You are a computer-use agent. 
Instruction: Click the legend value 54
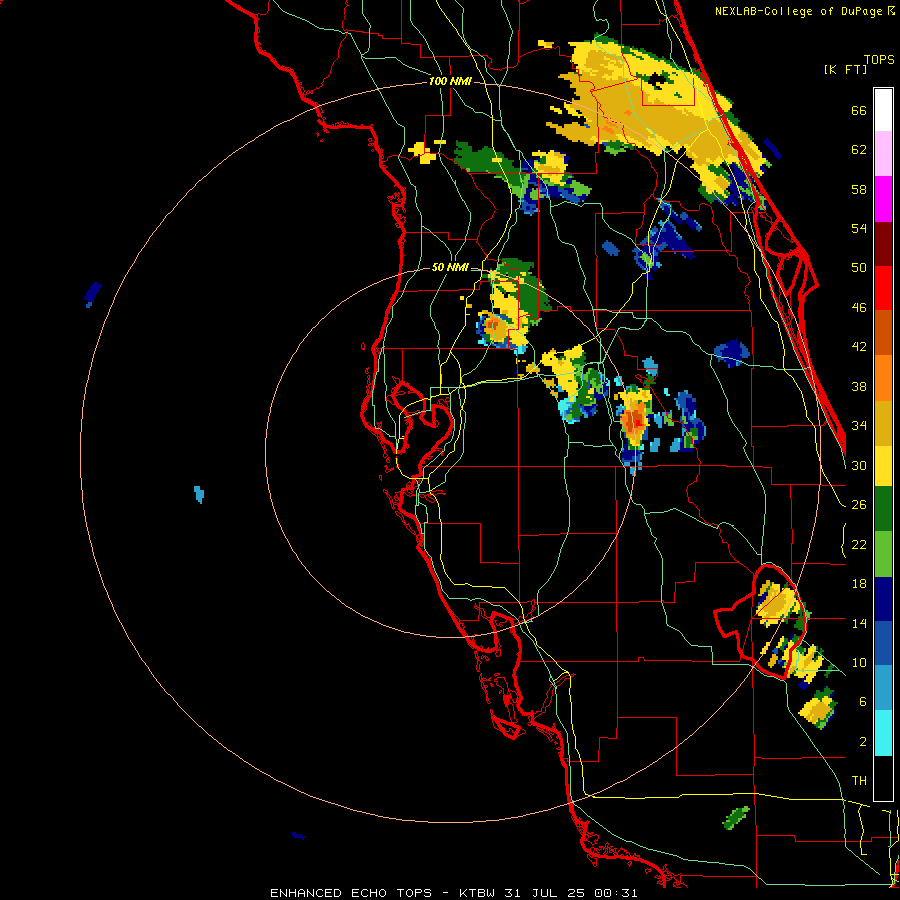coord(859,228)
